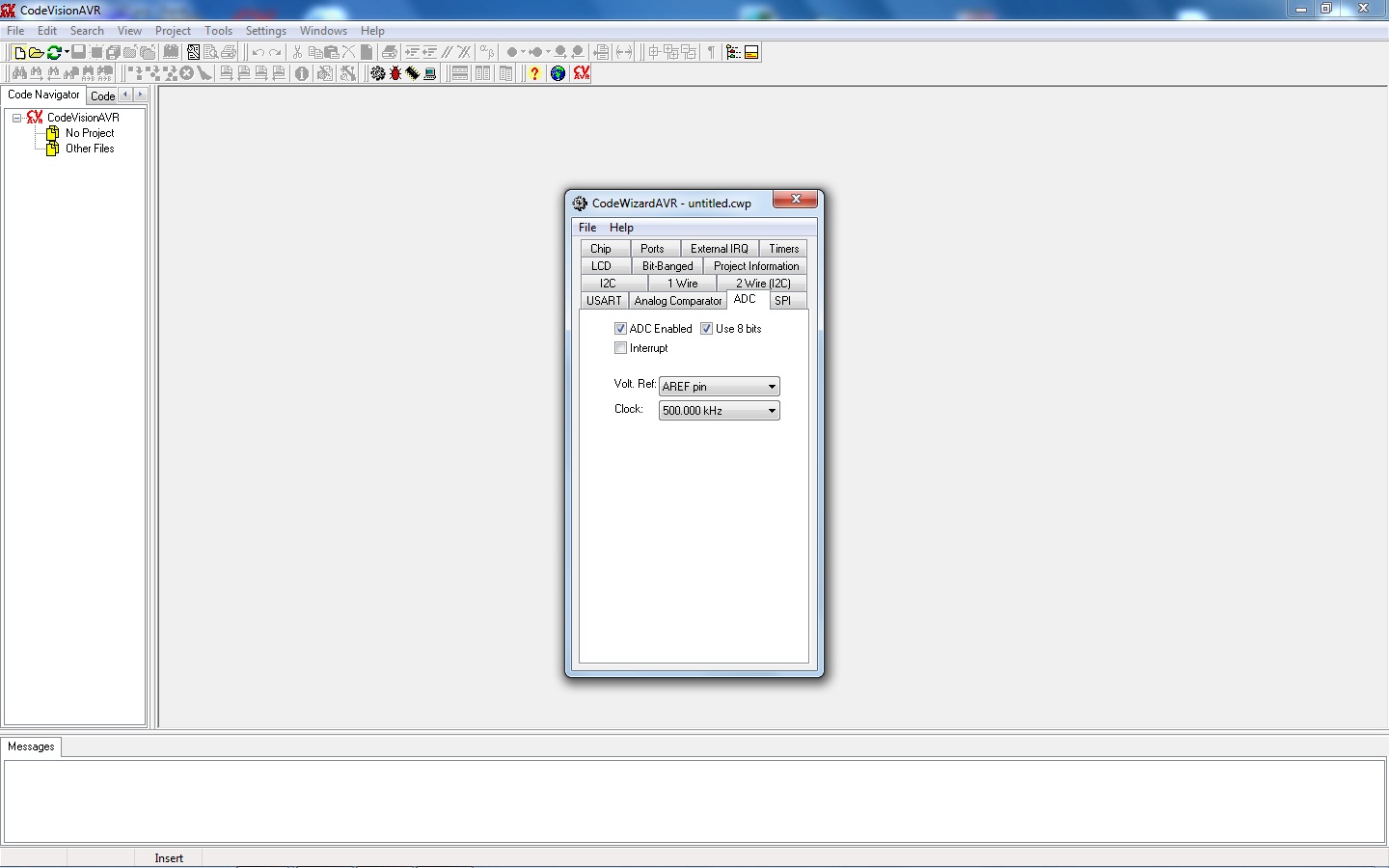Open the File menu in main window
Image resolution: width=1389 pixels, height=868 pixels.
[15, 31]
